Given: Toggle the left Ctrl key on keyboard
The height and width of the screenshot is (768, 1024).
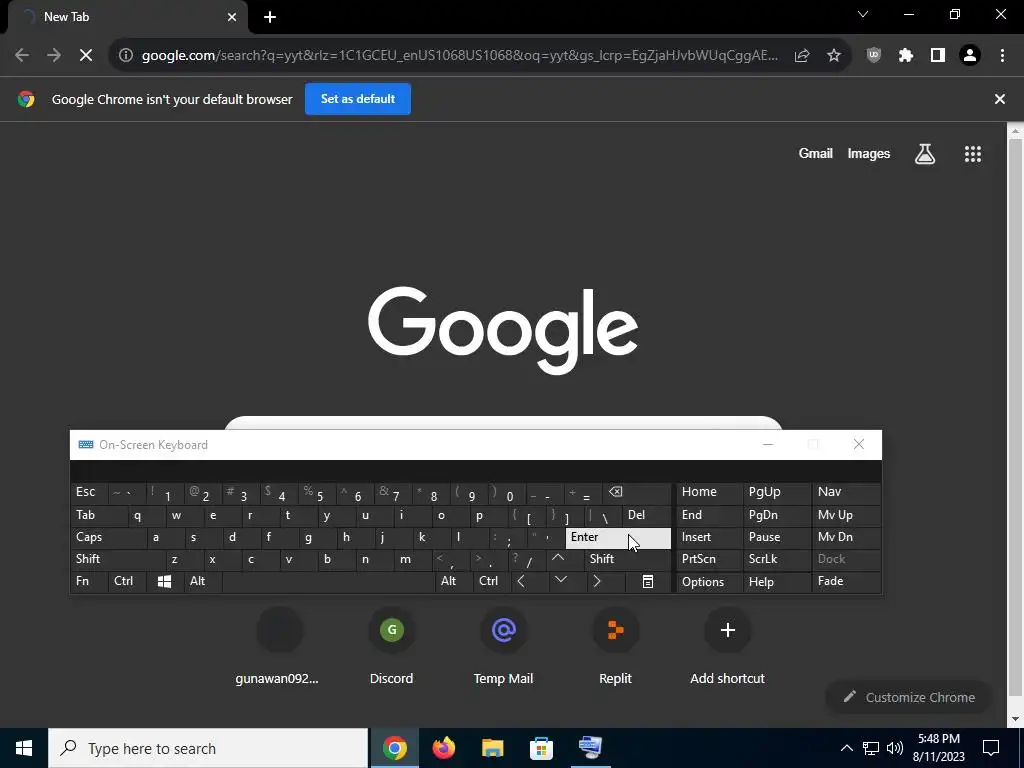Looking at the screenshot, I should [128, 582].
